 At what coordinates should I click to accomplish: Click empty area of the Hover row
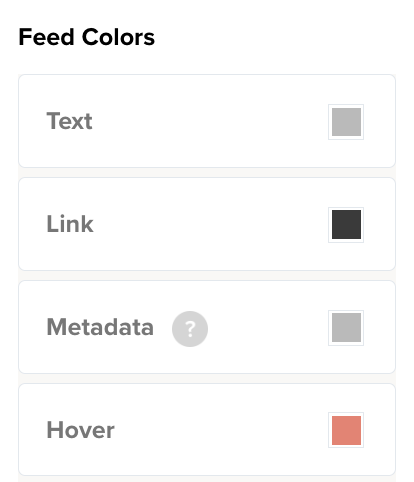[207, 430]
